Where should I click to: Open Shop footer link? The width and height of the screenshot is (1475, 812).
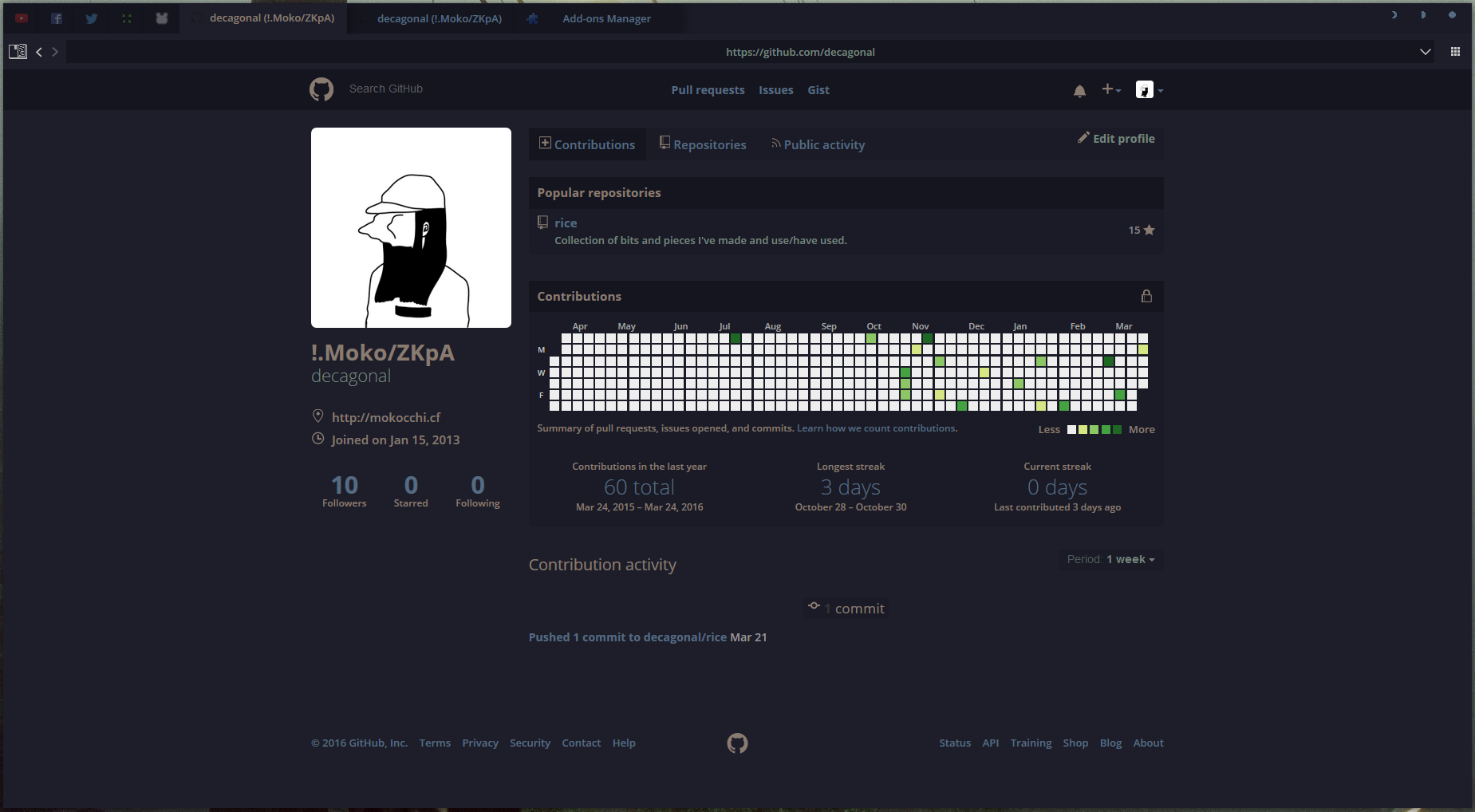click(x=1075, y=743)
